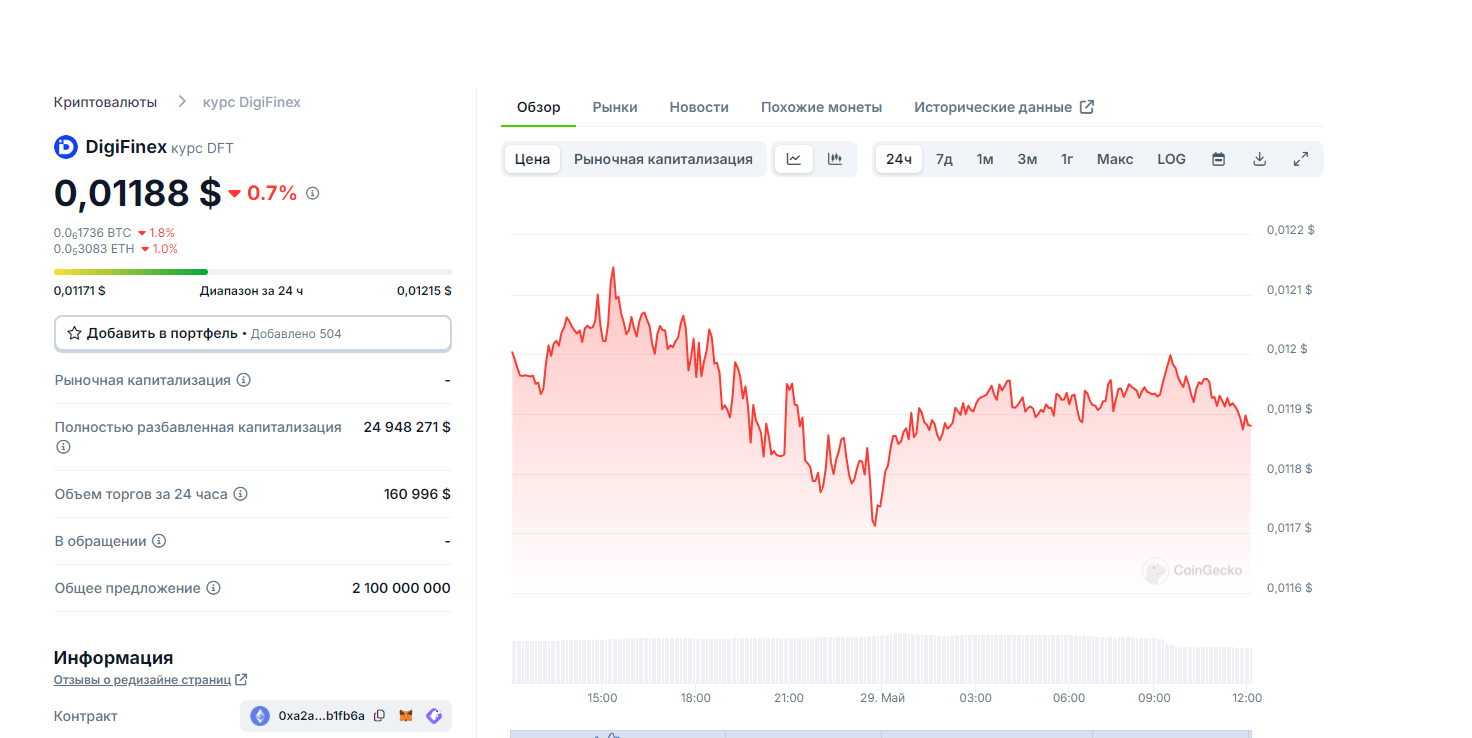Click the price 0,01188 $ text
The height and width of the screenshot is (738, 1472).
(x=137, y=192)
